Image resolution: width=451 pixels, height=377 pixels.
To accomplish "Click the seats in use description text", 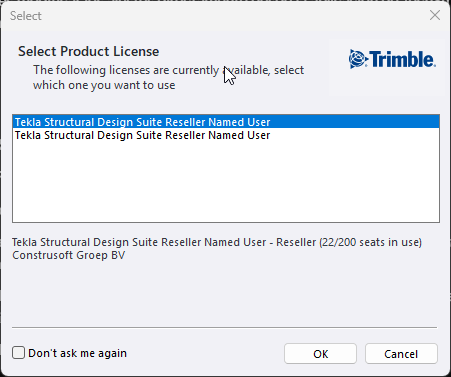I will click(217, 242).
